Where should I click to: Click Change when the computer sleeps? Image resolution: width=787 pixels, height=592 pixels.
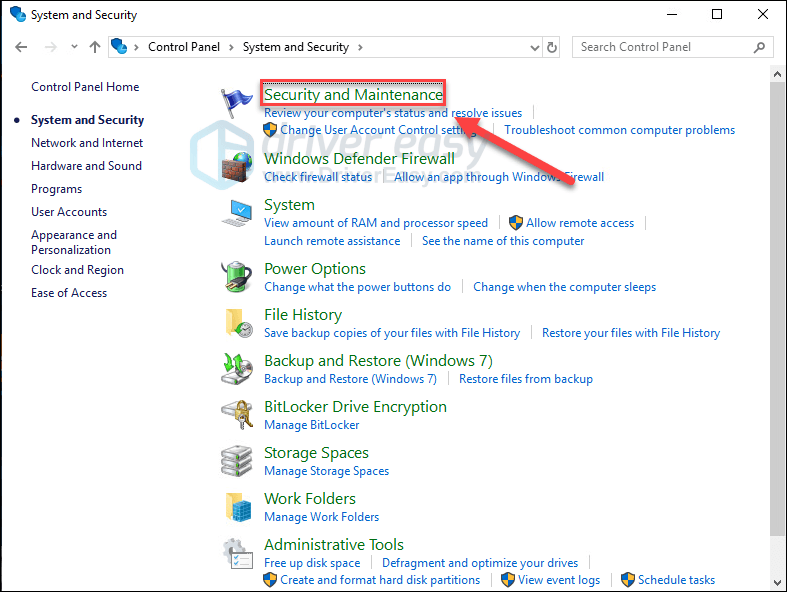point(565,287)
